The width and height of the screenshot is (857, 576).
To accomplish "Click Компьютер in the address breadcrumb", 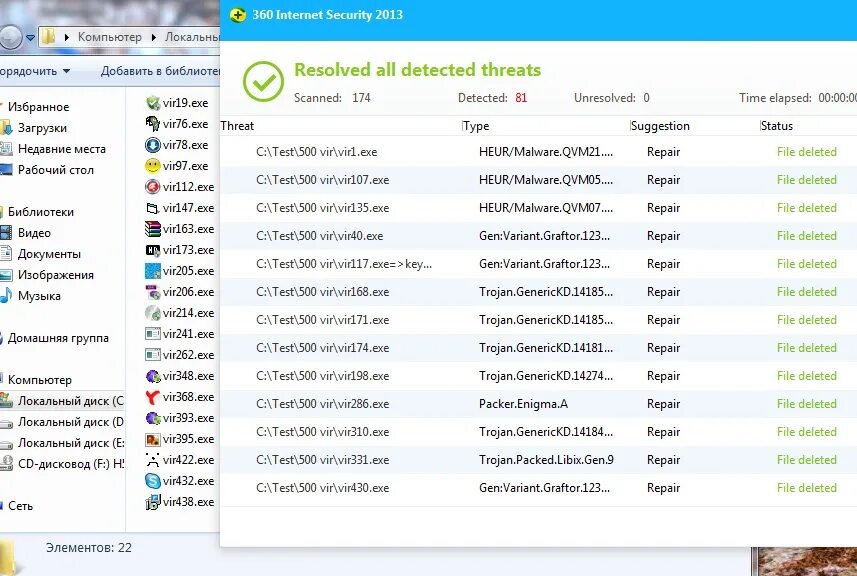I will pyautogui.click(x=109, y=37).
